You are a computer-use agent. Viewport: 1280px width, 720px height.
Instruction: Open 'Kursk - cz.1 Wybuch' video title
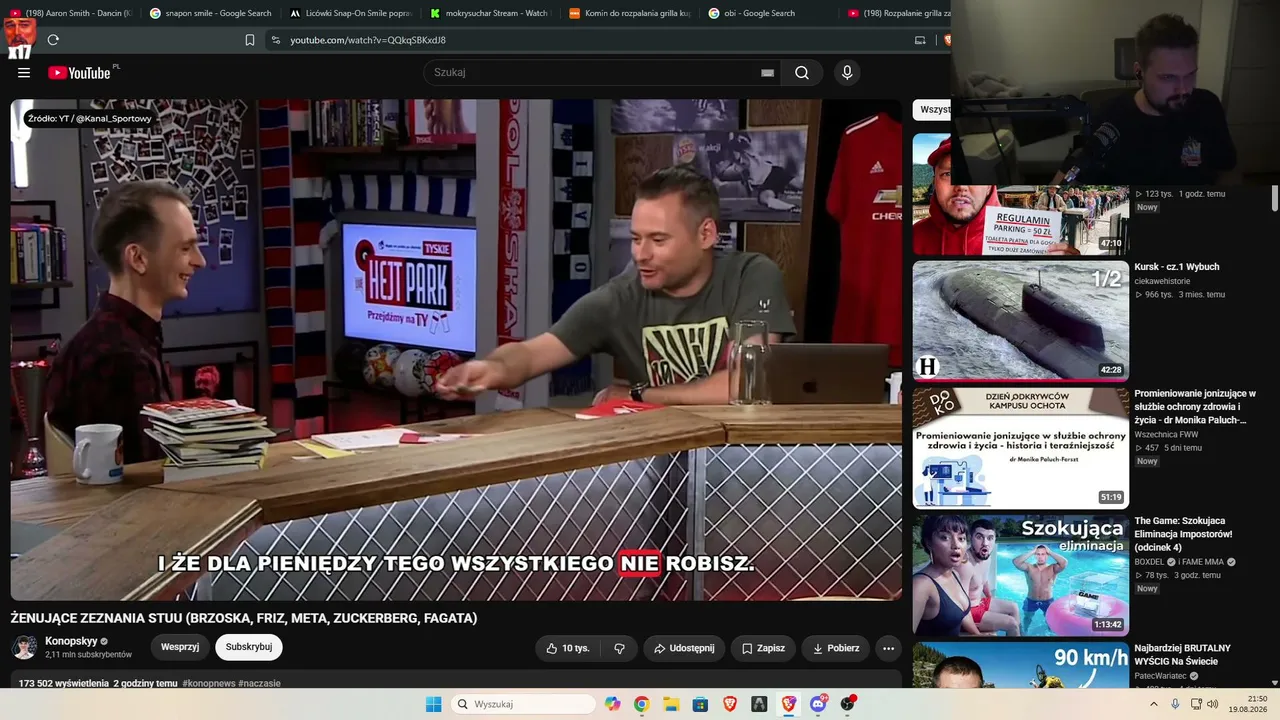(1177, 267)
